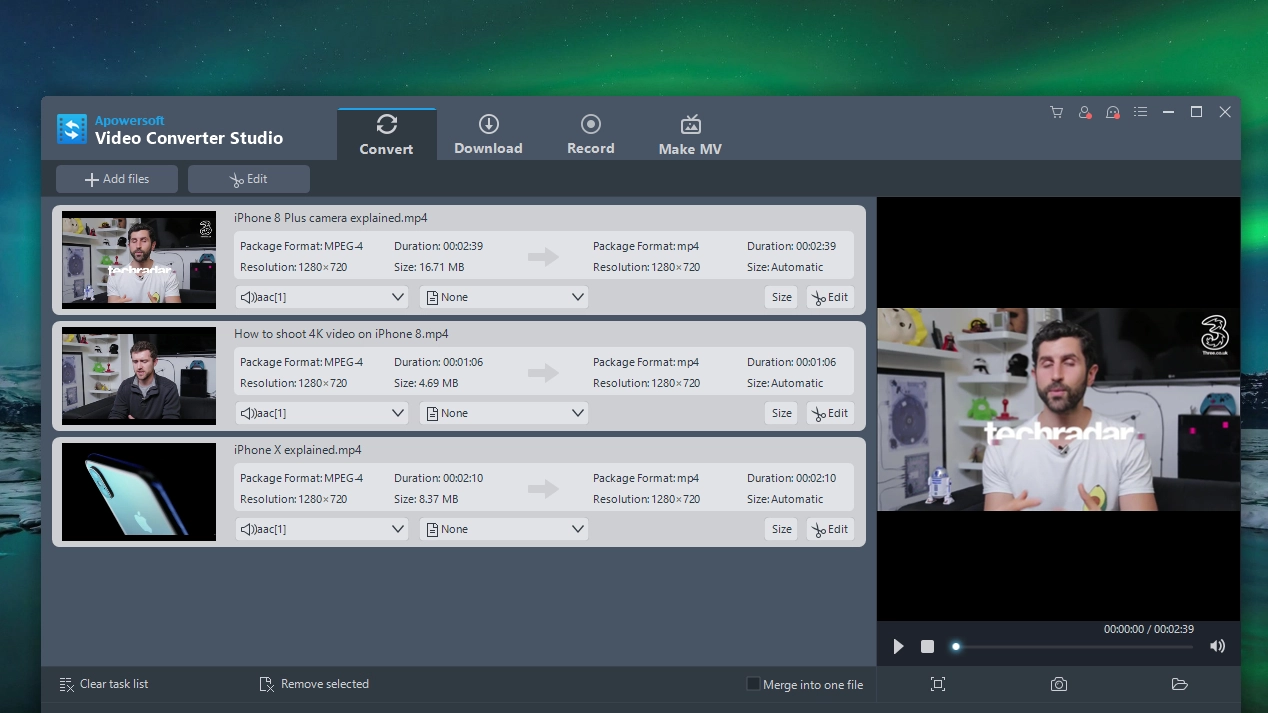Viewport: 1268px width, 713px height.
Task: Switch to the Download tab
Action: [x=488, y=135]
